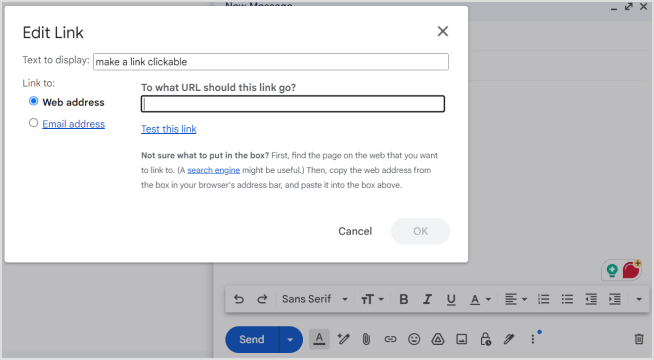This screenshot has height=360, width=654.
Task: Open the text size dropdown
Action: coord(372,299)
